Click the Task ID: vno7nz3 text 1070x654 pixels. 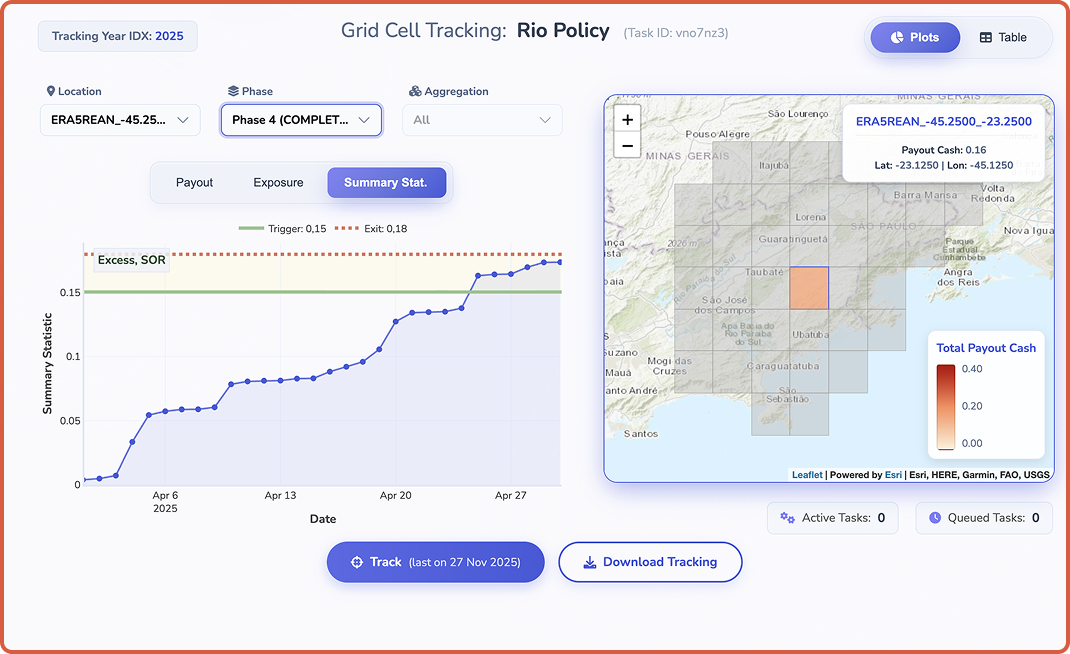pyautogui.click(x=676, y=33)
